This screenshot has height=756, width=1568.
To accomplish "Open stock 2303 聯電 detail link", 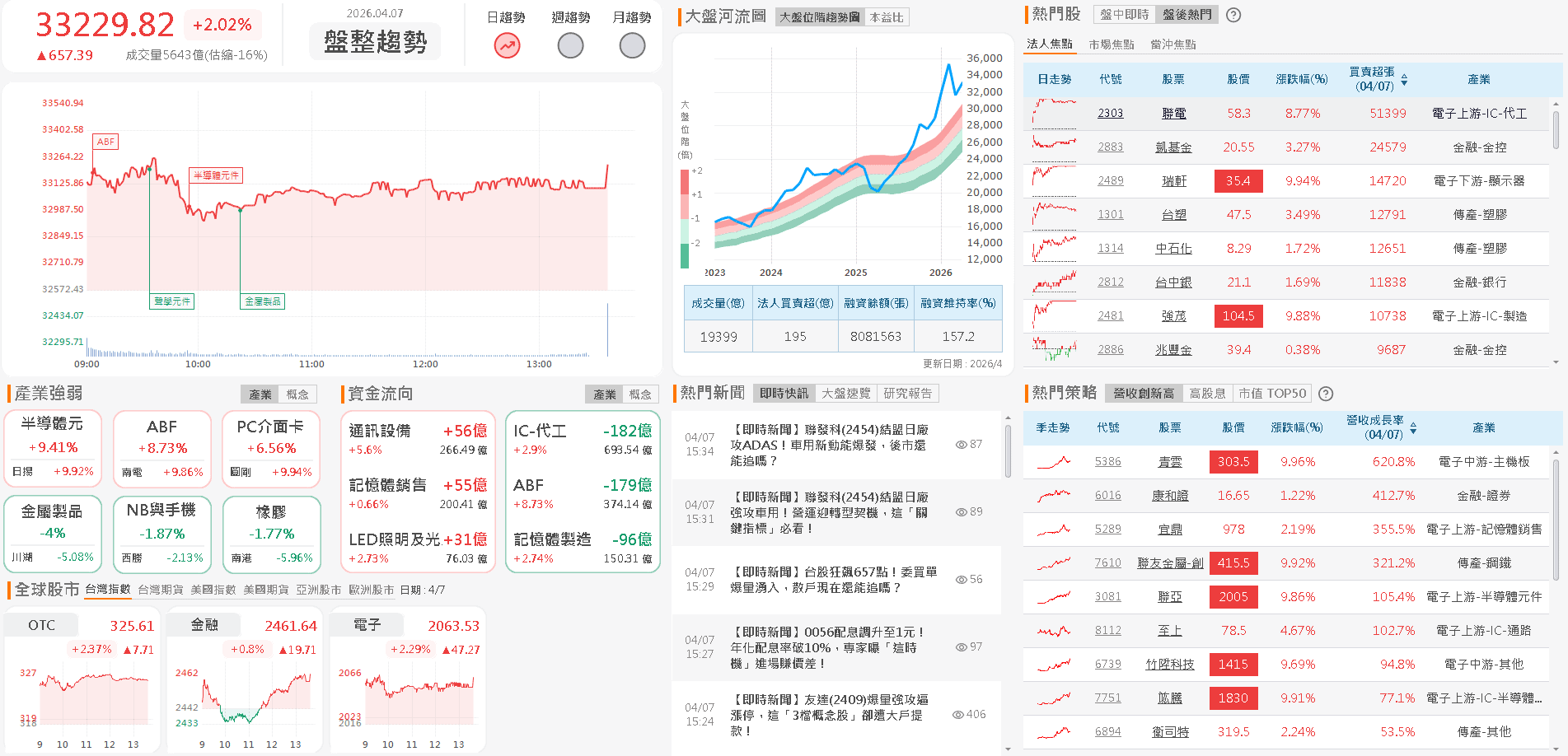I will click(1110, 113).
